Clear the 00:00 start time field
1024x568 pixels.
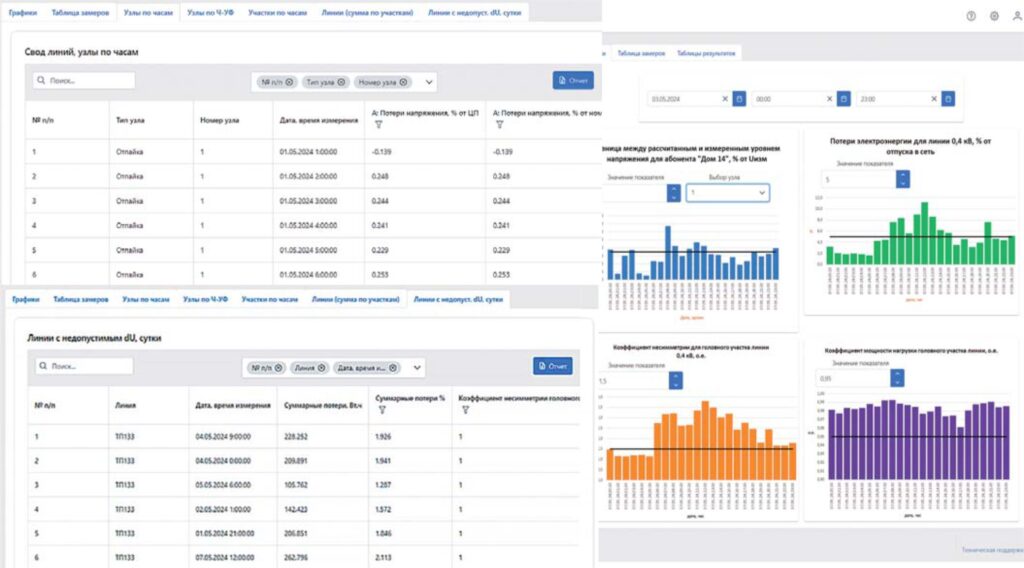point(829,99)
